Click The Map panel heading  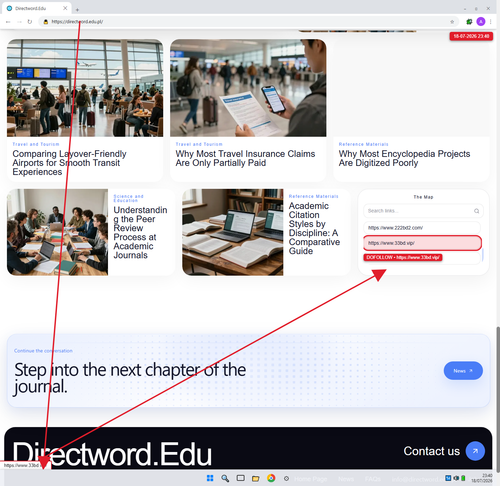(423, 197)
